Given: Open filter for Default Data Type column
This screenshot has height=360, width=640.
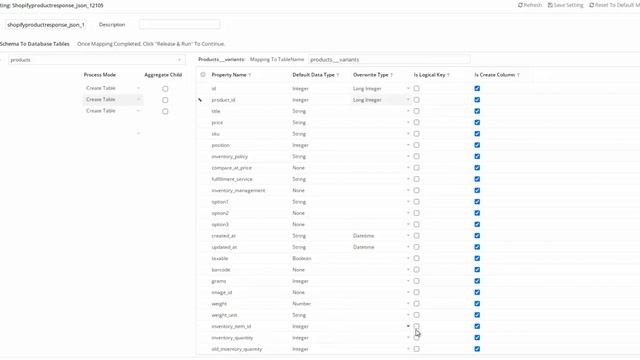Looking at the screenshot, I should (338, 75).
